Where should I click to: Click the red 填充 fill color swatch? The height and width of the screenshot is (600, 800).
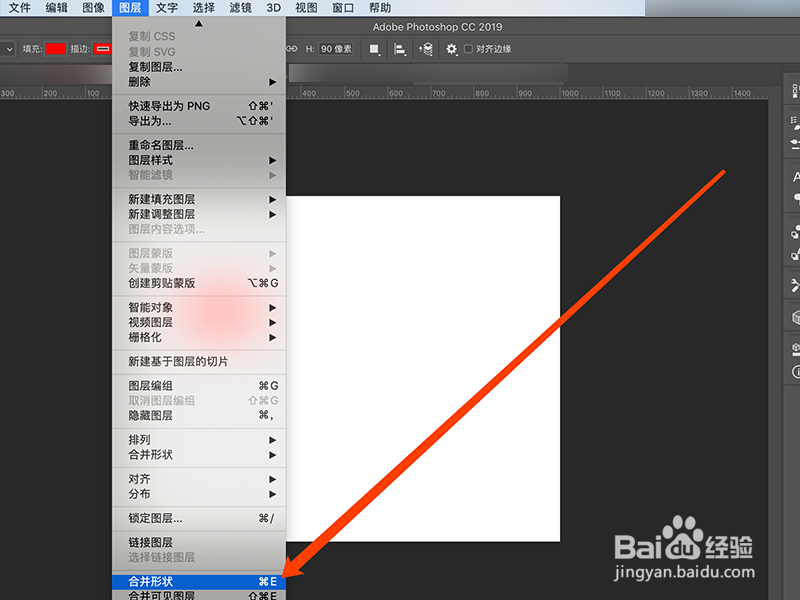[x=56, y=49]
